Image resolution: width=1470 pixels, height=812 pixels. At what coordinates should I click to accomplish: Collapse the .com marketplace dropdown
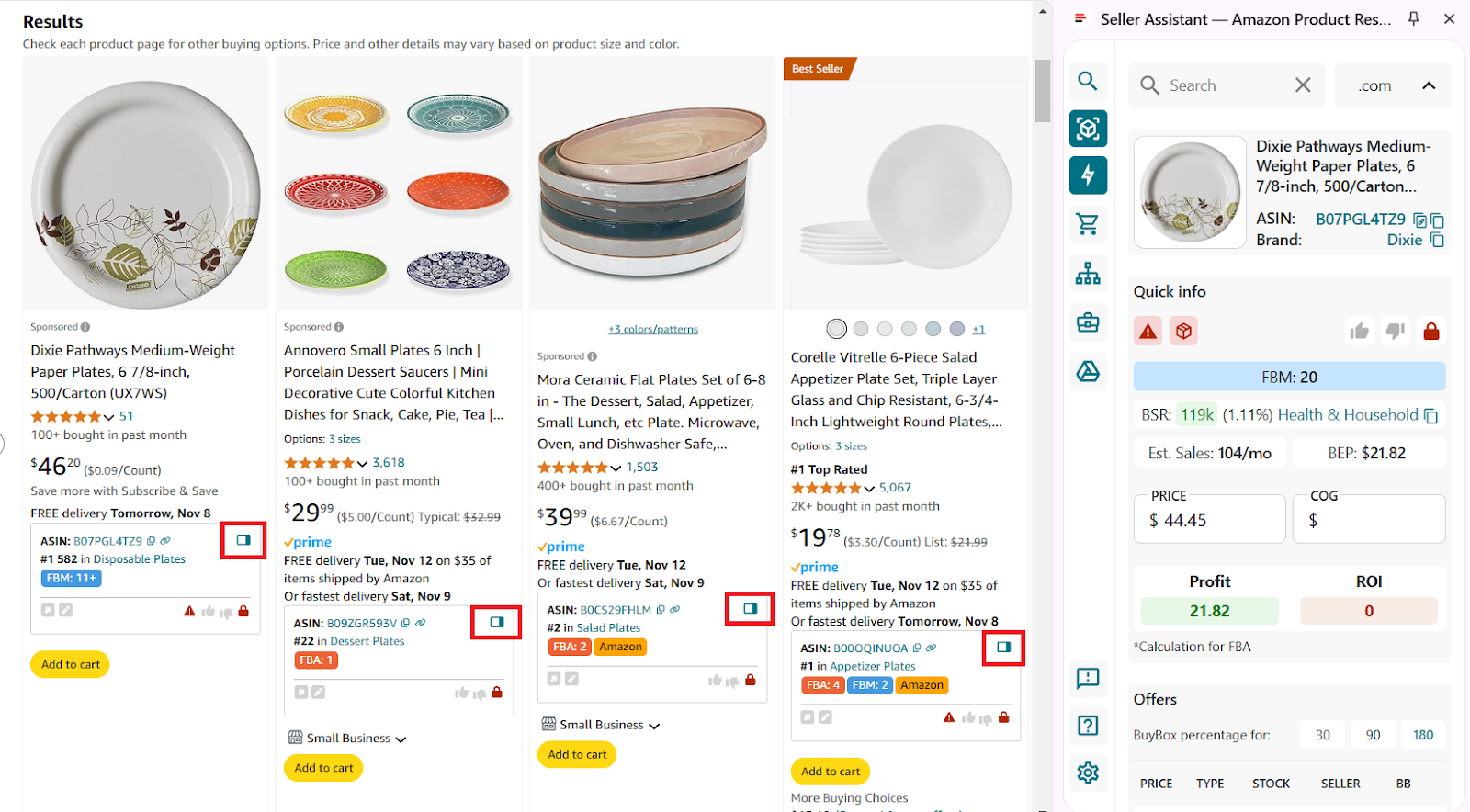1430,85
